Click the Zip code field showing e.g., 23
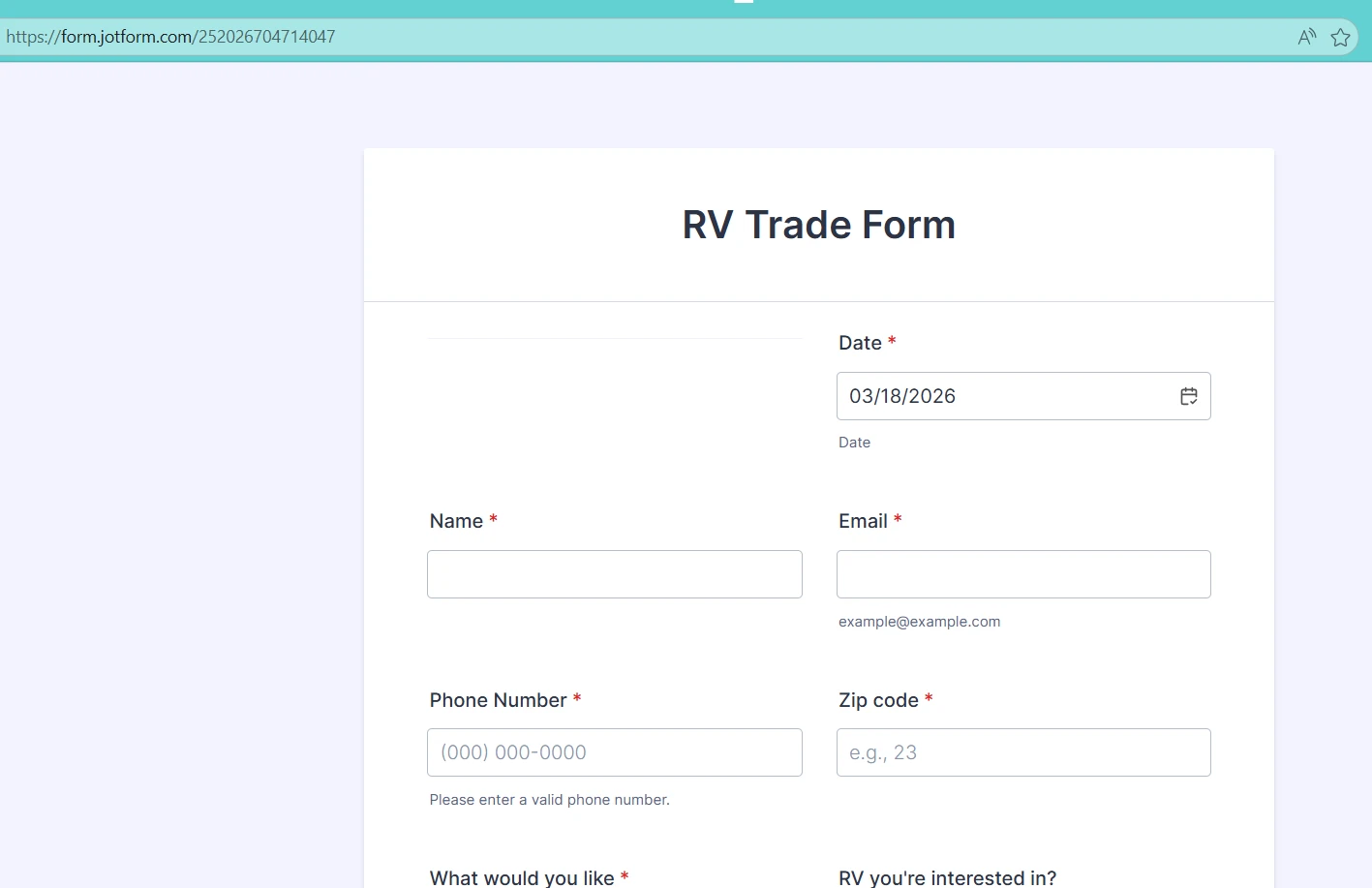The width and height of the screenshot is (1372, 888). click(1022, 752)
